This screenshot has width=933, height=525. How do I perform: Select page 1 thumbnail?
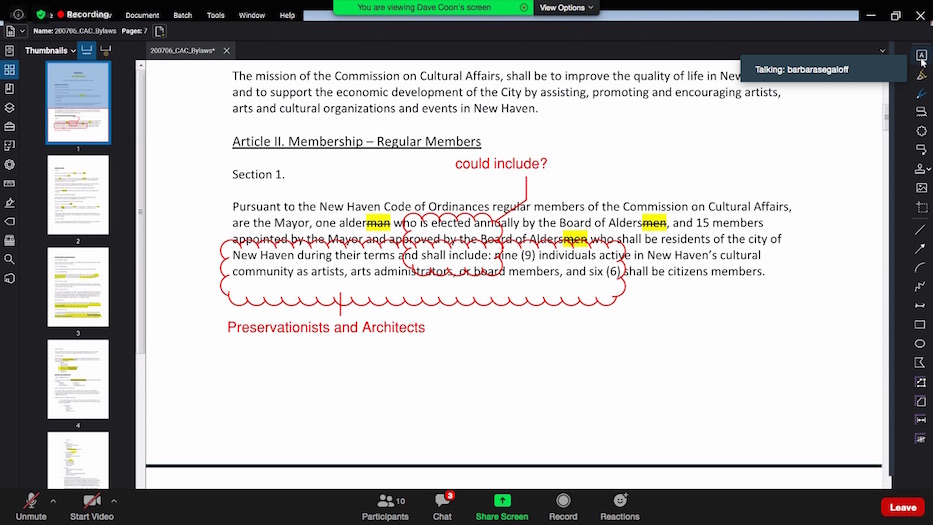[x=78, y=103]
